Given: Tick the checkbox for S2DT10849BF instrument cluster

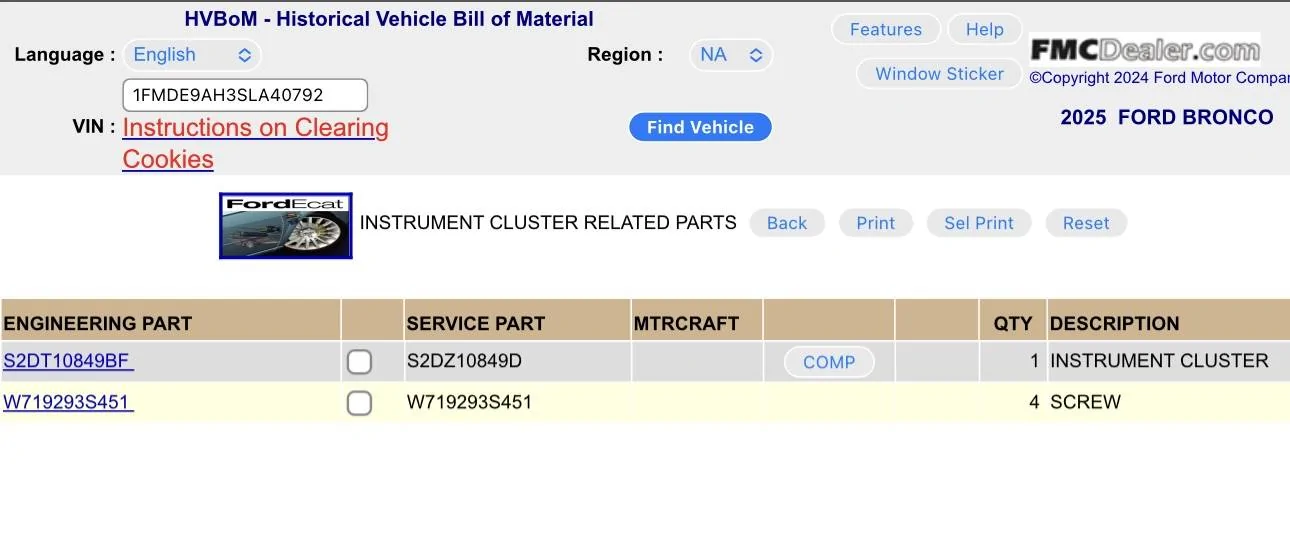Looking at the screenshot, I should 359,362.
